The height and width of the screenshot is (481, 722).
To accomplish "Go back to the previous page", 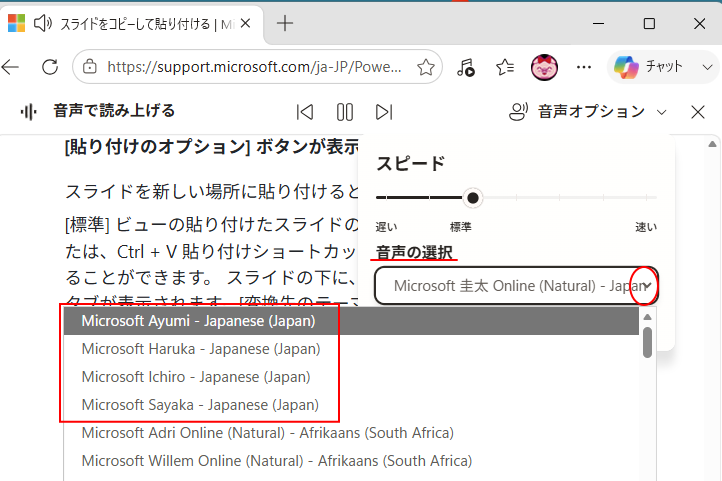I will pos(10,67).
